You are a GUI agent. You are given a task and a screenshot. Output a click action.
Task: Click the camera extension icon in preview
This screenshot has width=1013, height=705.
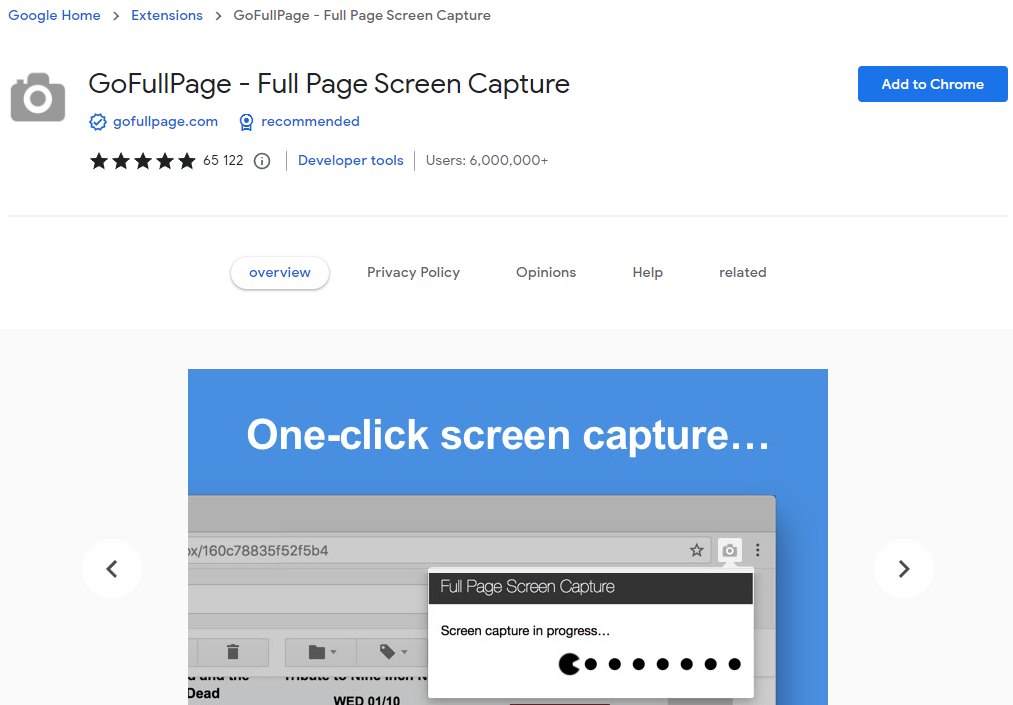pos(729,550)
